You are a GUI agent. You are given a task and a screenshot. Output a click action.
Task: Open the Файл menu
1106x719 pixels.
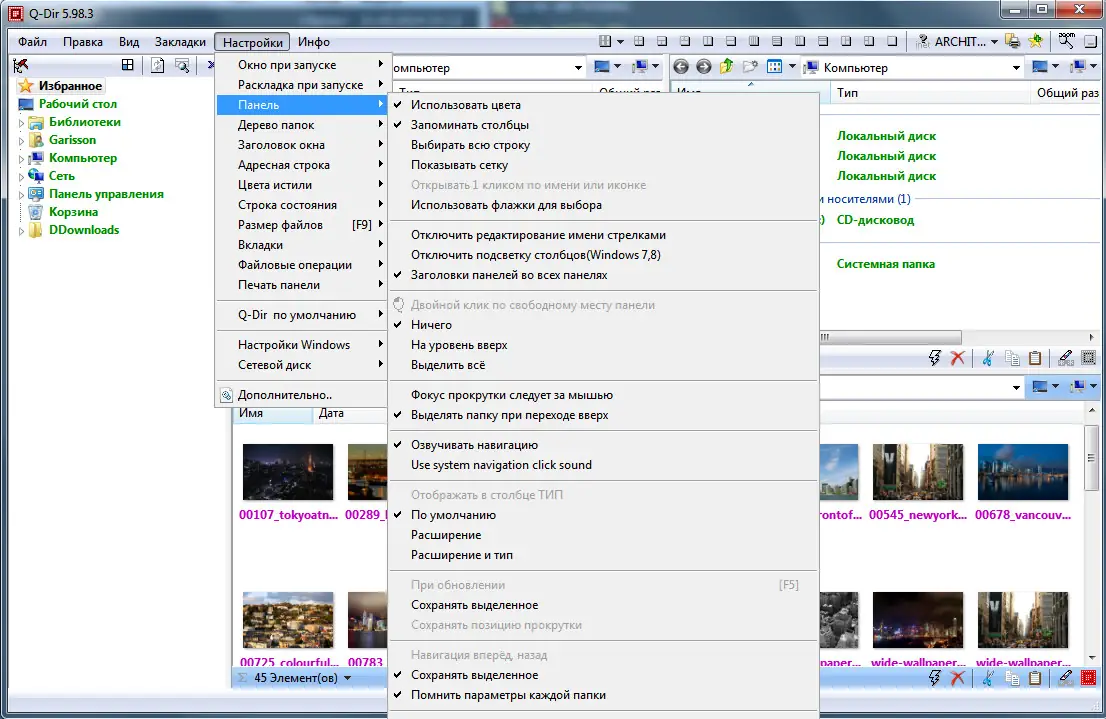pyautogui.click(x=32, y=42)
